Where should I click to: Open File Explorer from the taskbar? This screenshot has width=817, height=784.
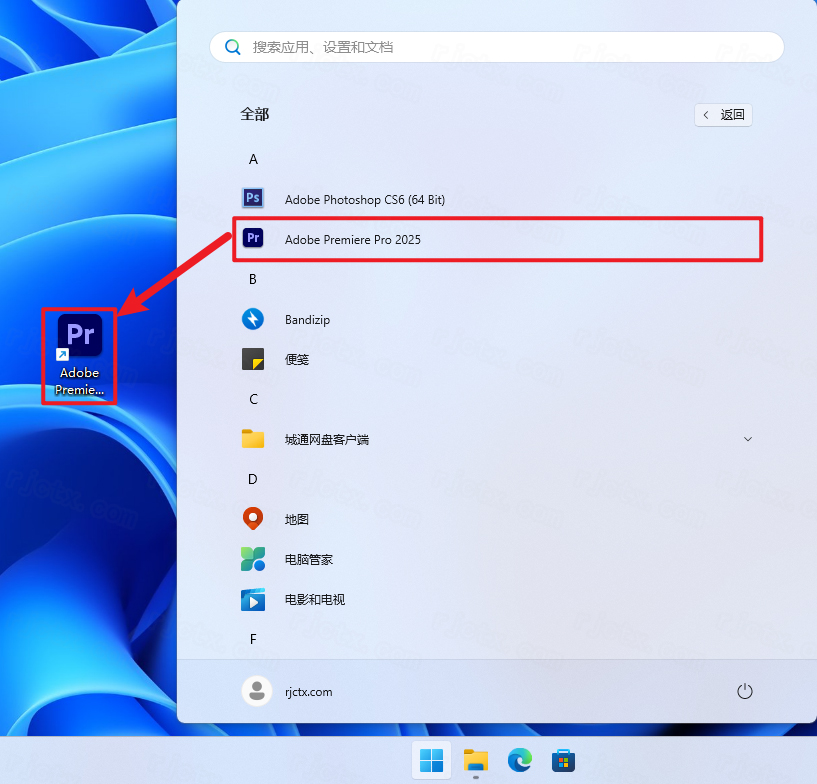[x=475, y=761]
